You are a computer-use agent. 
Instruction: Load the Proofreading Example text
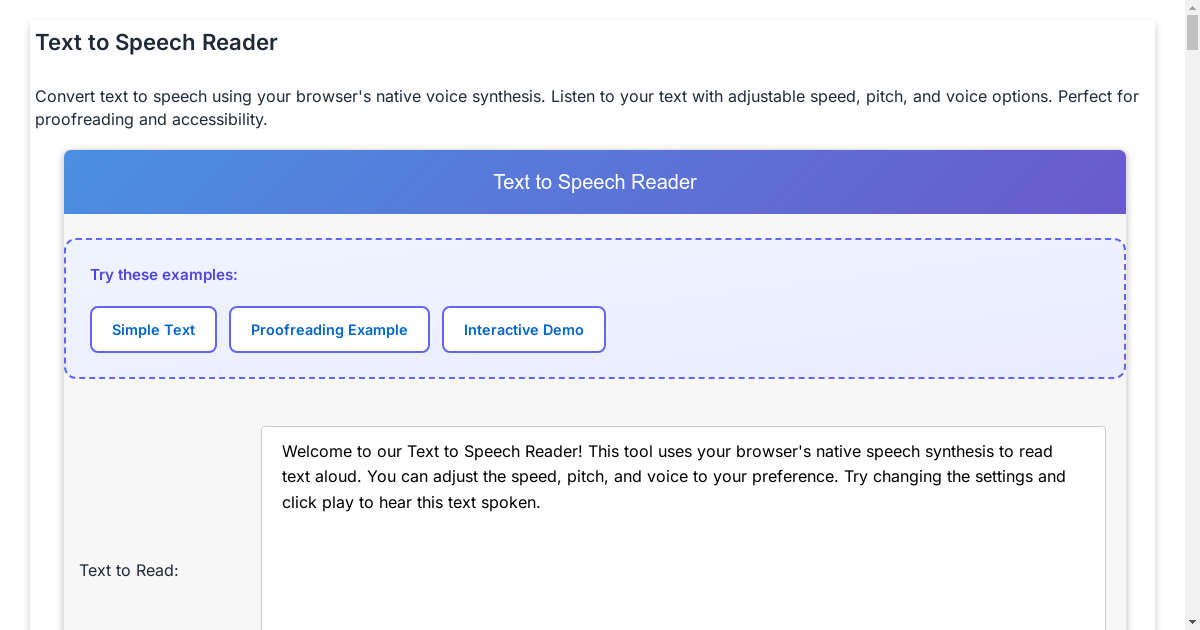(329, 330)
